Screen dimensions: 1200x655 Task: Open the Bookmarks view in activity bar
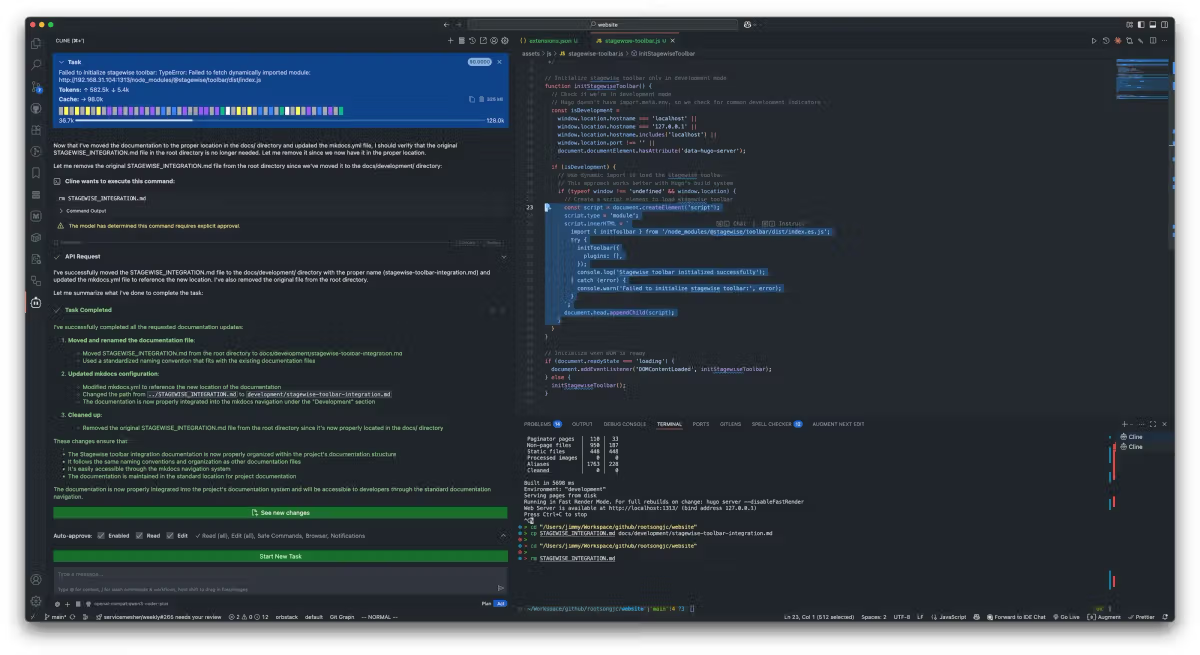coord(36,173)
